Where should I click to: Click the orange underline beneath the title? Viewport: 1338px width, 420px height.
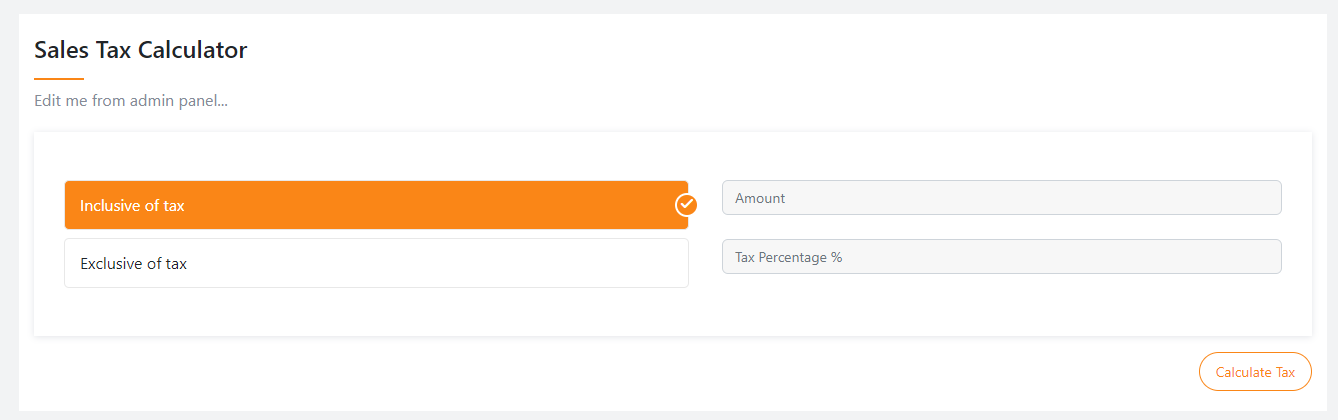59,78
